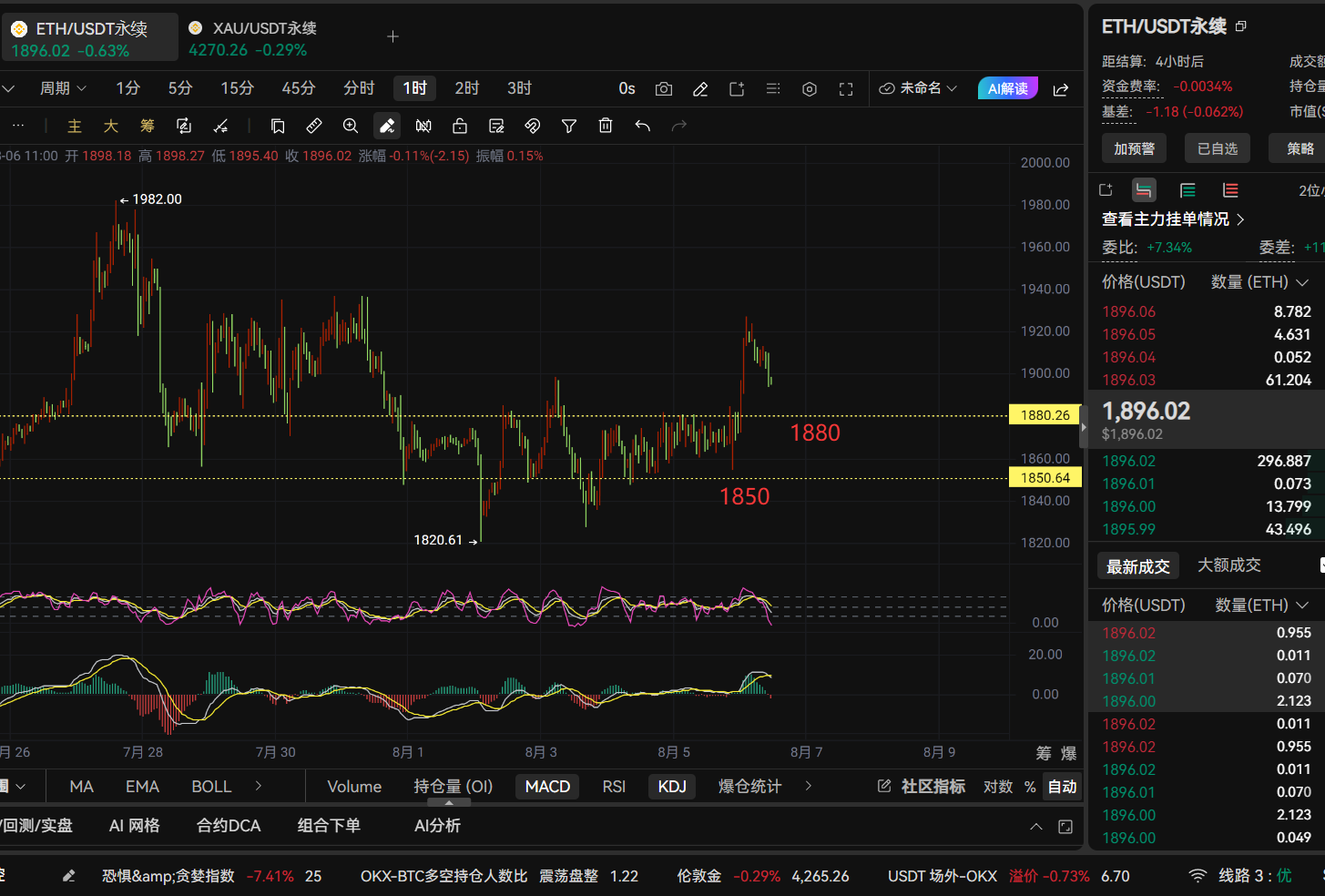Toggle the EMA indicator

(142, 787)
